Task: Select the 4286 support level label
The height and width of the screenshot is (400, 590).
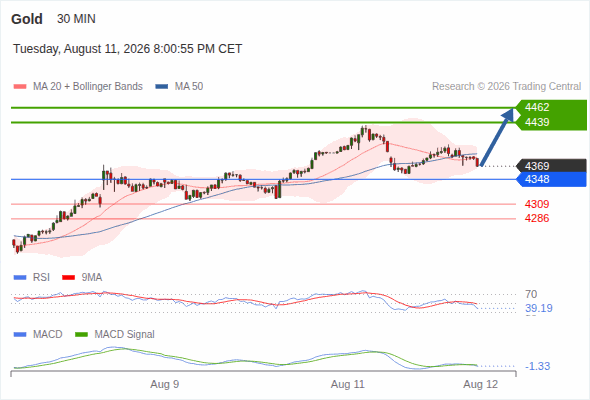Action: (537, 218)
